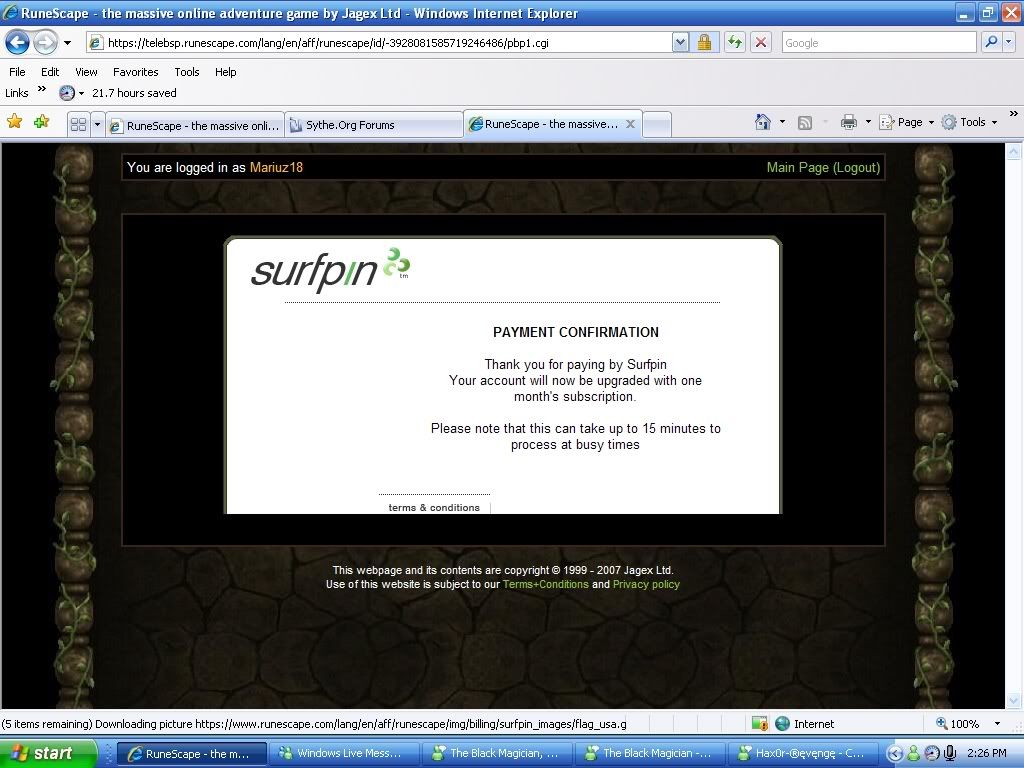Screen dimensions: 1024x768
Task: Click the page's upward scroll arrow
Action: (1014, 152)
